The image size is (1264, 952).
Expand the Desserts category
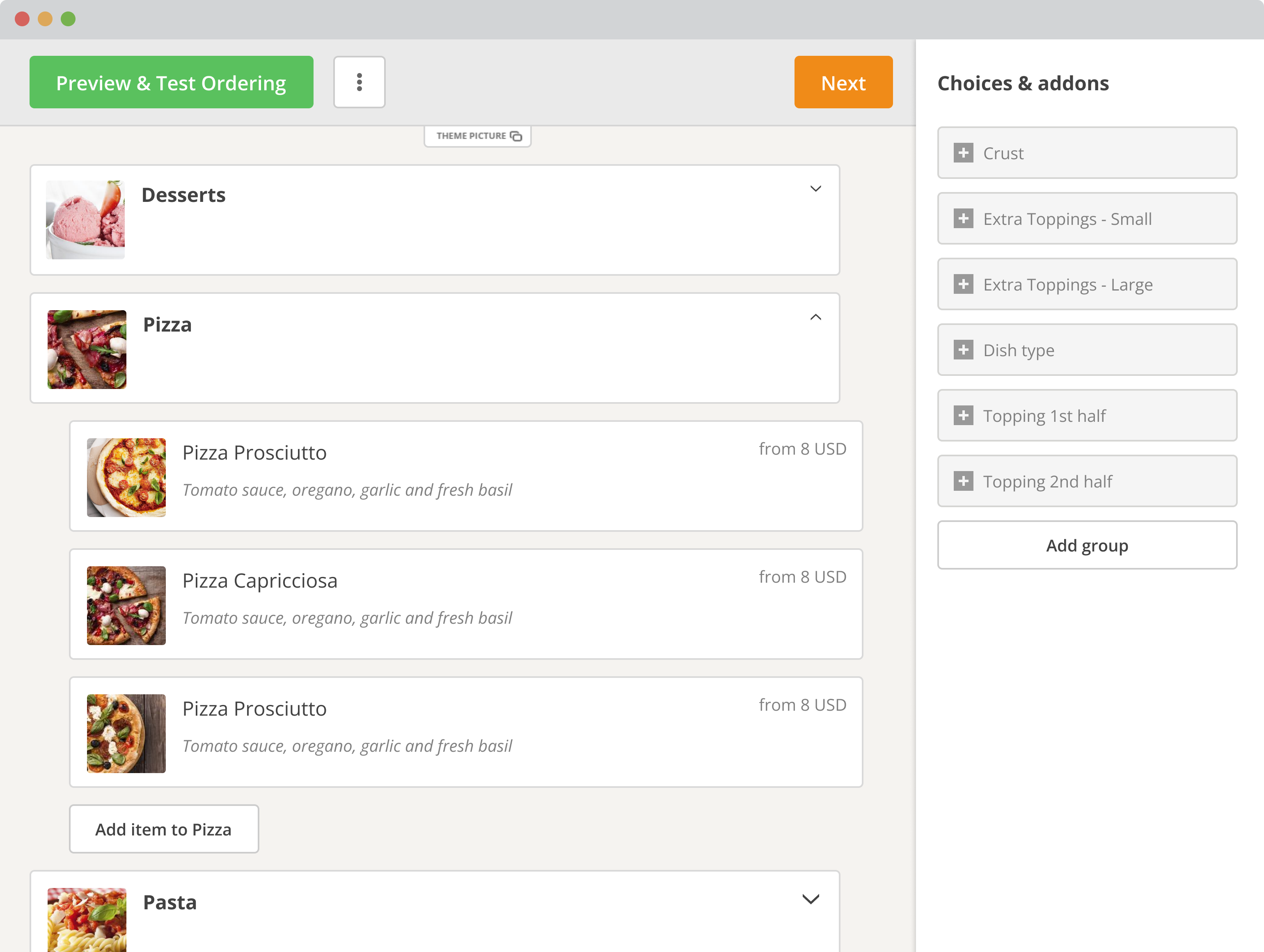[815, 189]
